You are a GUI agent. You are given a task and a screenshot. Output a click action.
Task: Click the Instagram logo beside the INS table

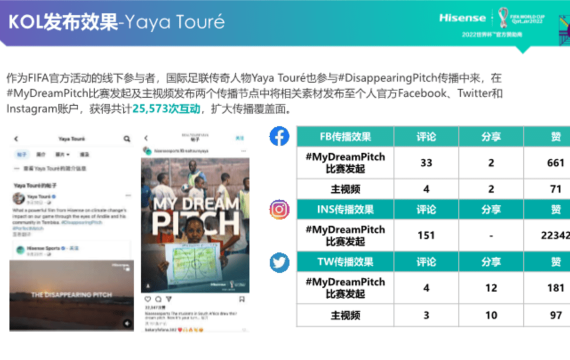click(x=279, y=209)
